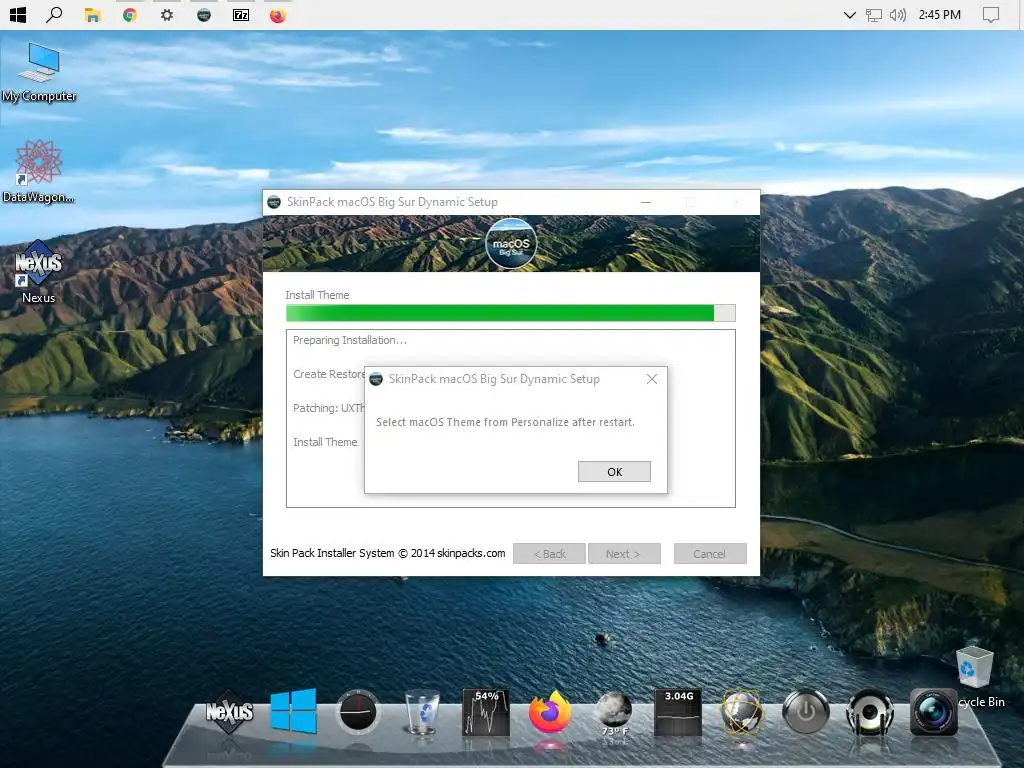Viewport: 1024px width, 768px height.
Task: Click the 2:45 PM clock
Action: tap(940, 15)
